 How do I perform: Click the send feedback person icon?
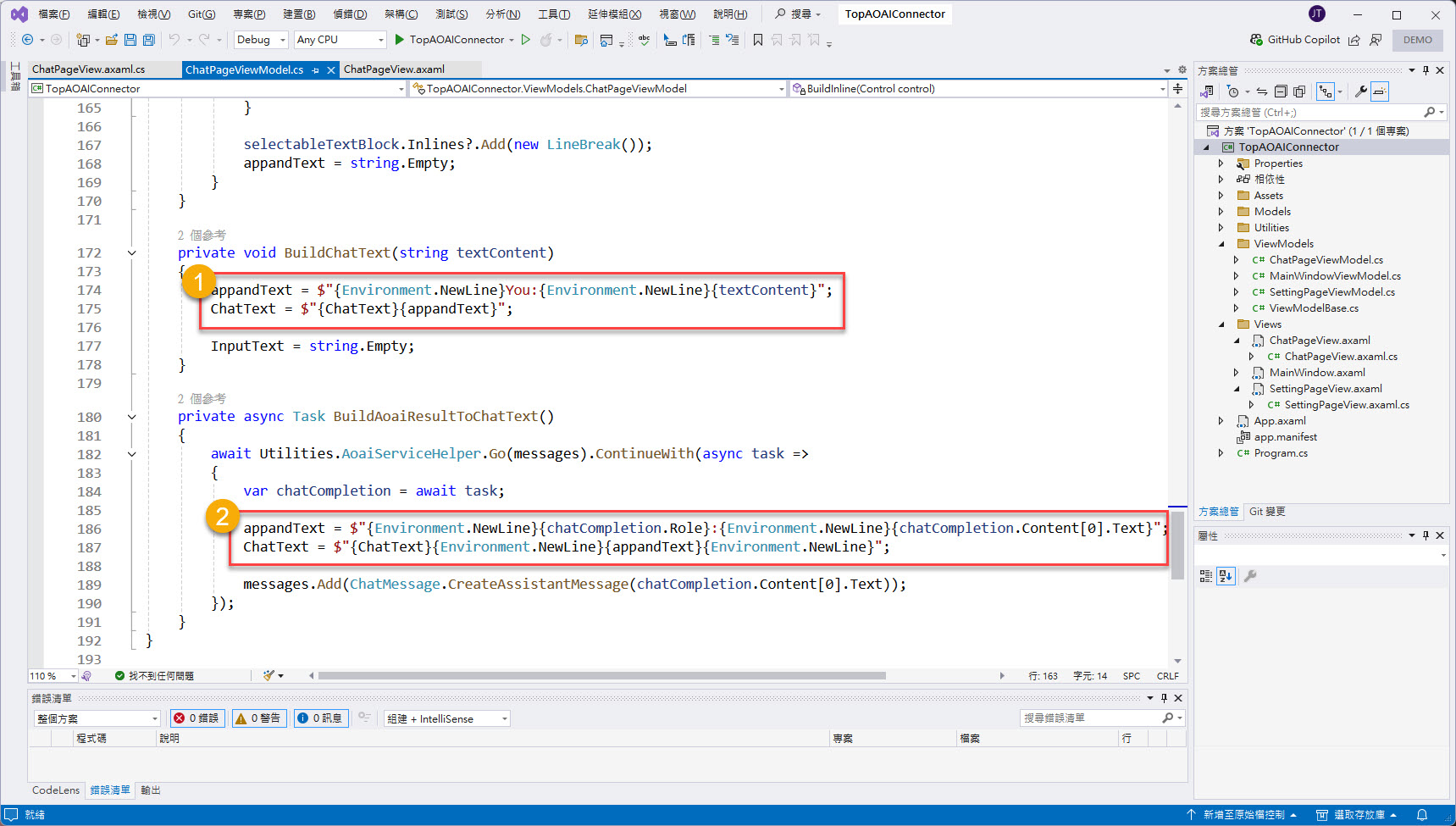[x=1376, y=40]
